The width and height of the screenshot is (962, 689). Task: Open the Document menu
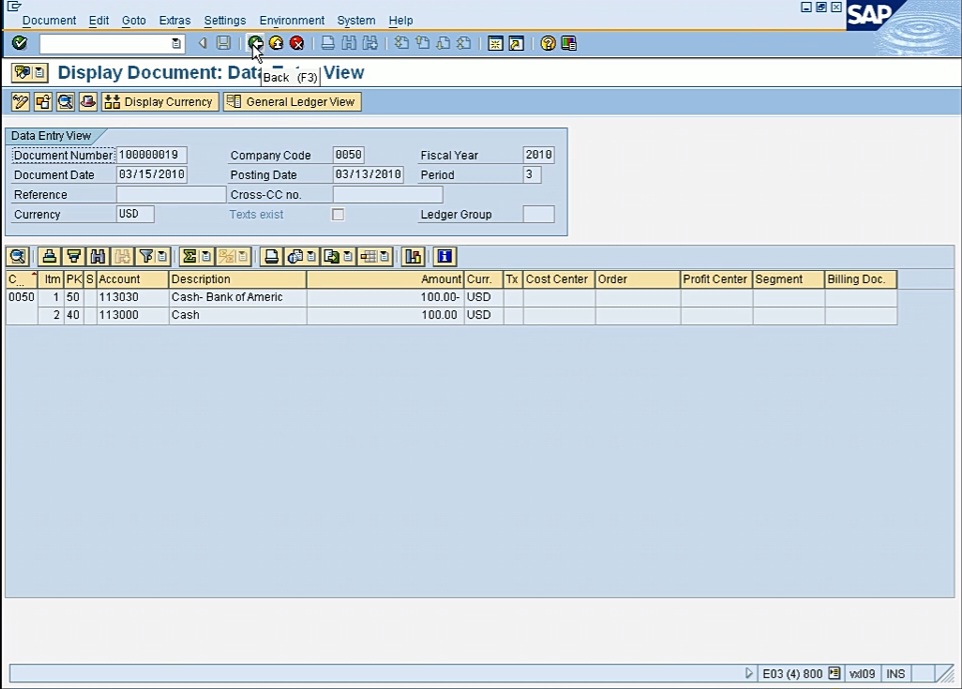pyautogui.click(x=49, y=20)
